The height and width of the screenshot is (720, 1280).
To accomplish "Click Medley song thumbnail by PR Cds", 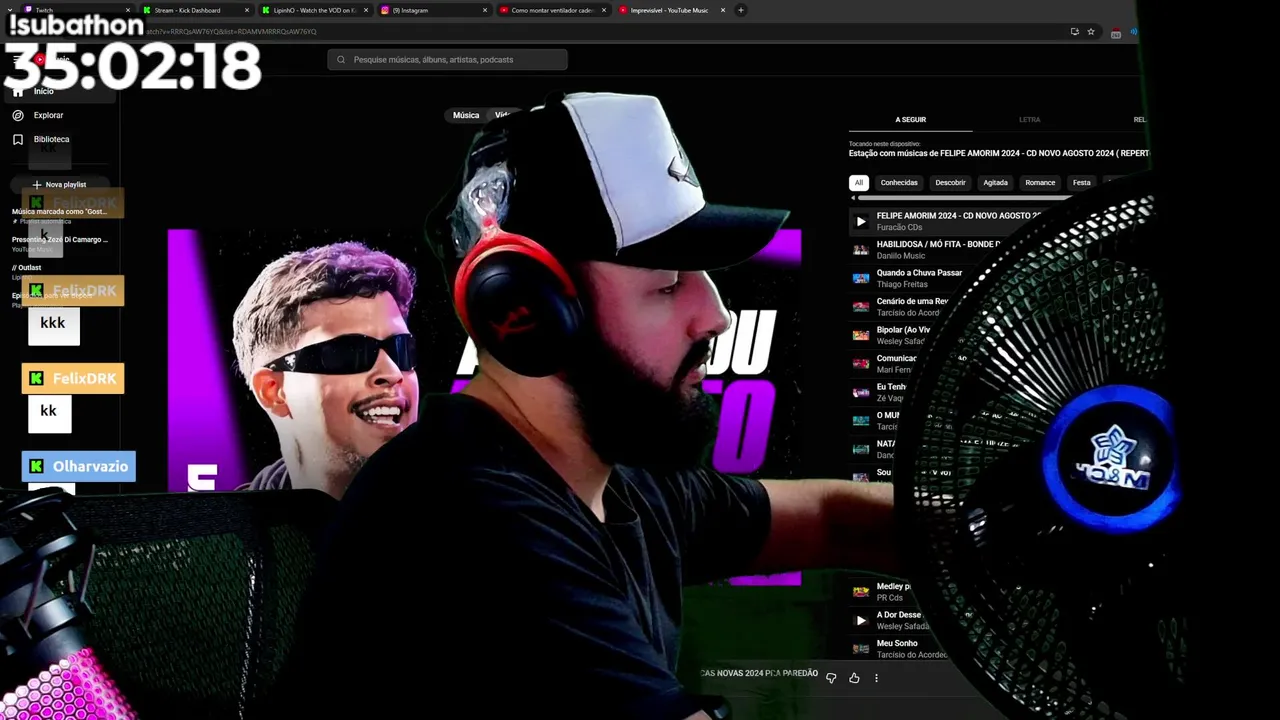I will coord(861,592).
